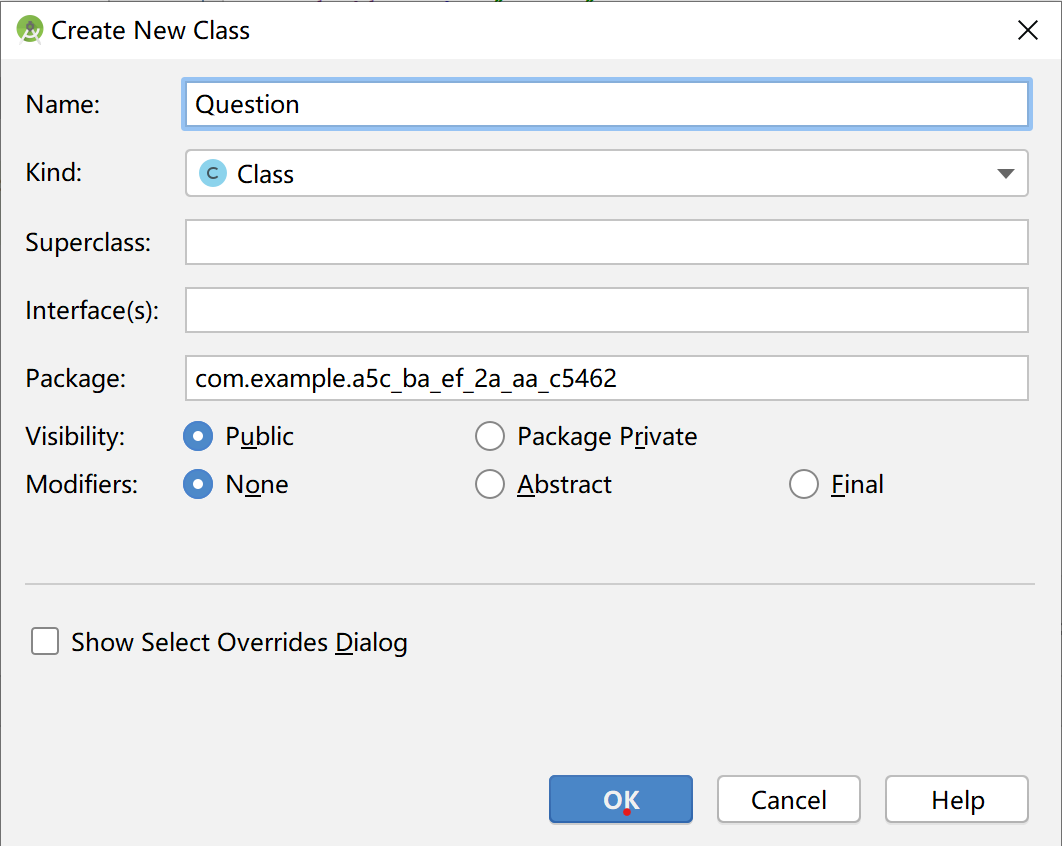Set modifier to Final

[x=804, y=484]
